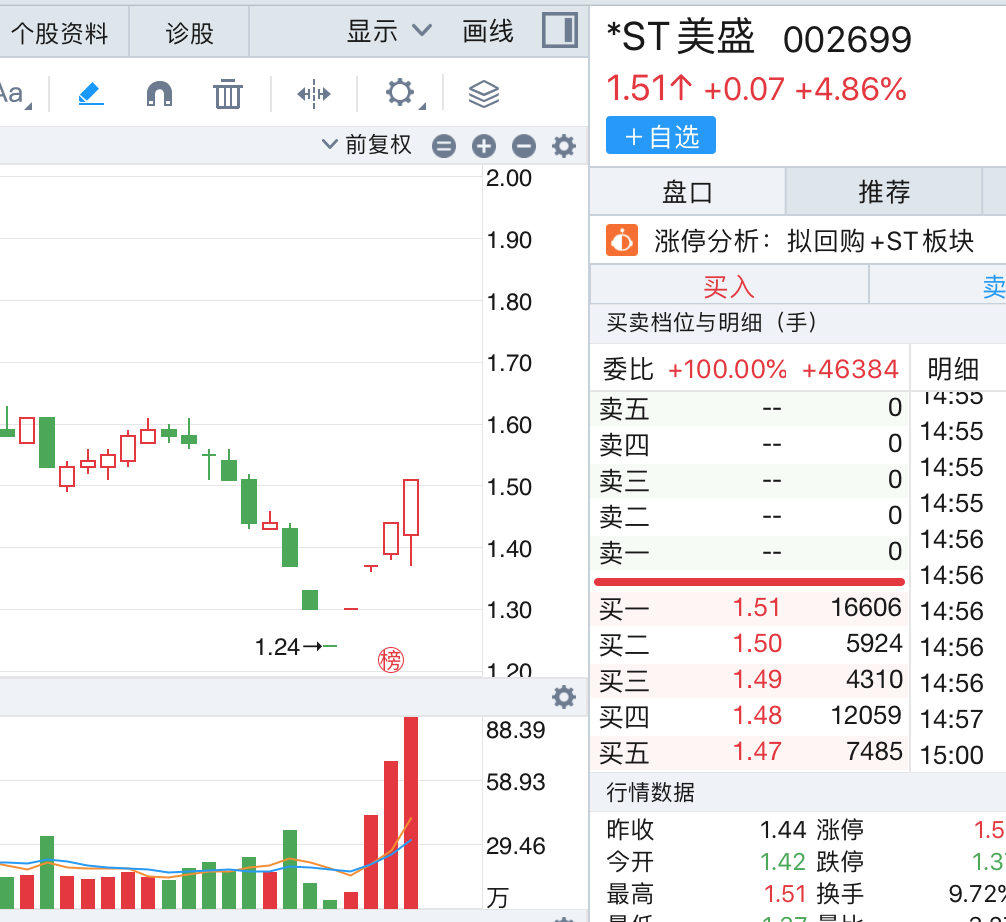Open volume panel settings gear

point(564,697)
